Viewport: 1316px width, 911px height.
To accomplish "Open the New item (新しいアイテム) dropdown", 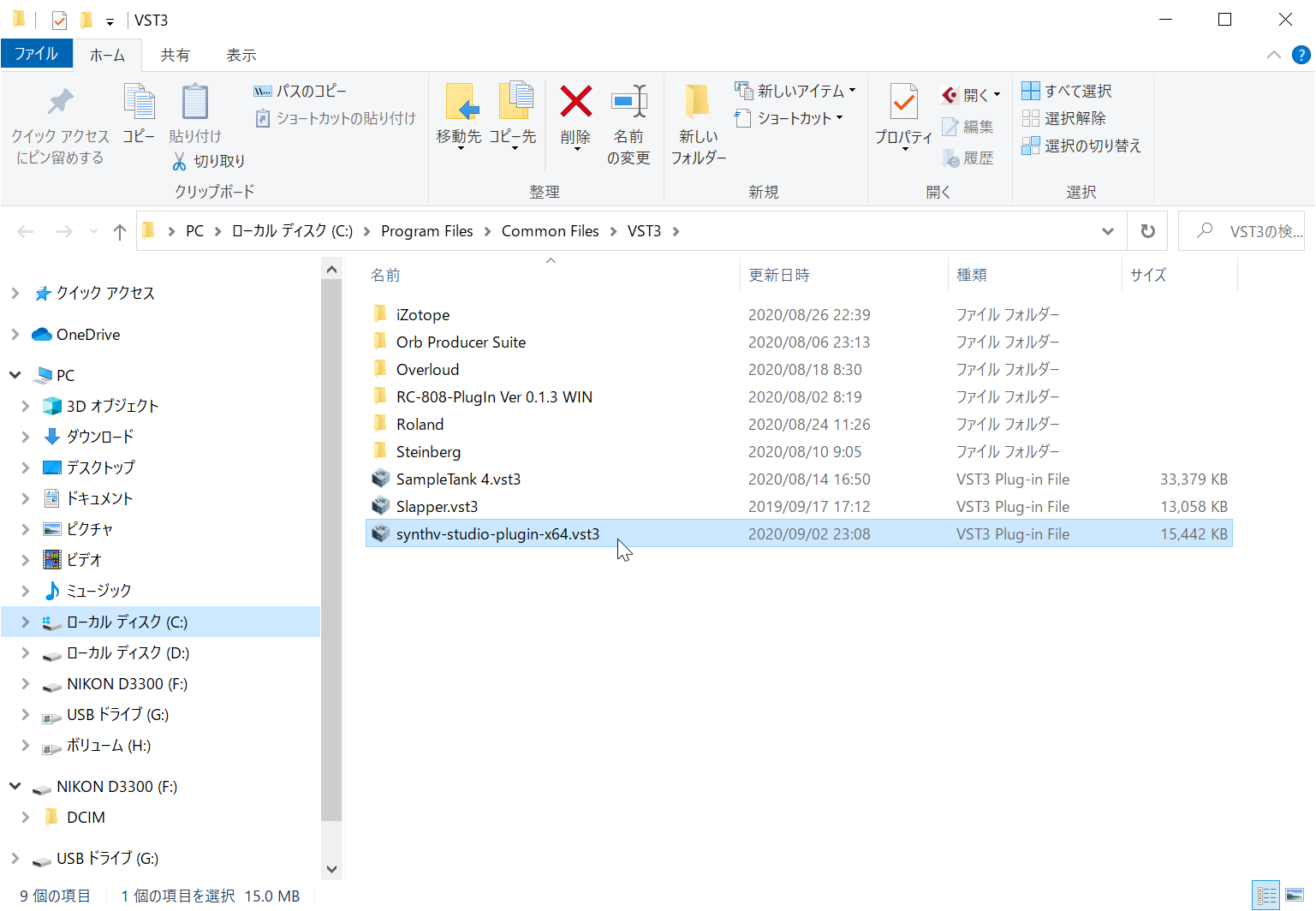I will (x=795, y=91).
